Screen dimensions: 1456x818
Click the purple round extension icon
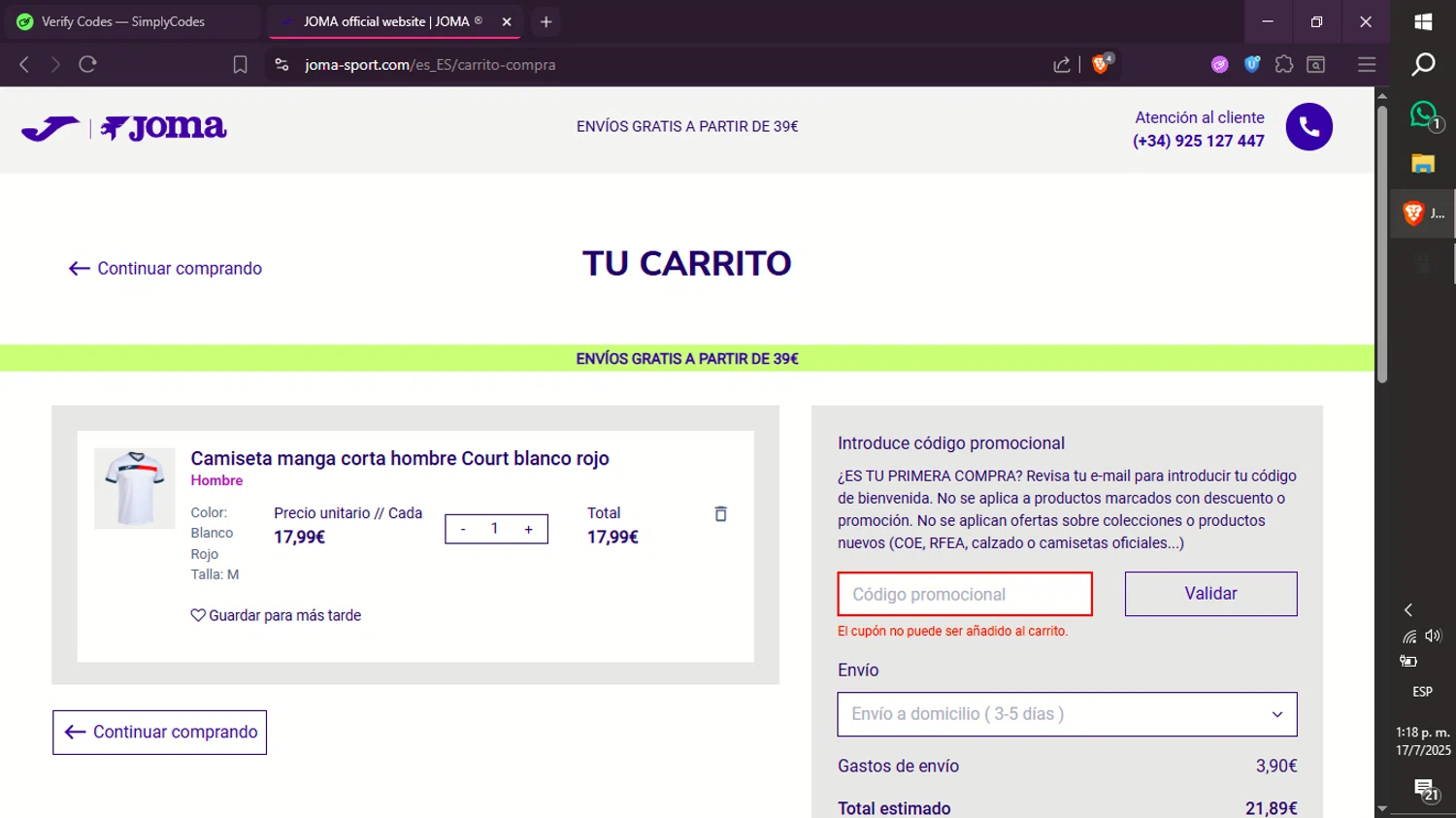1220,65
